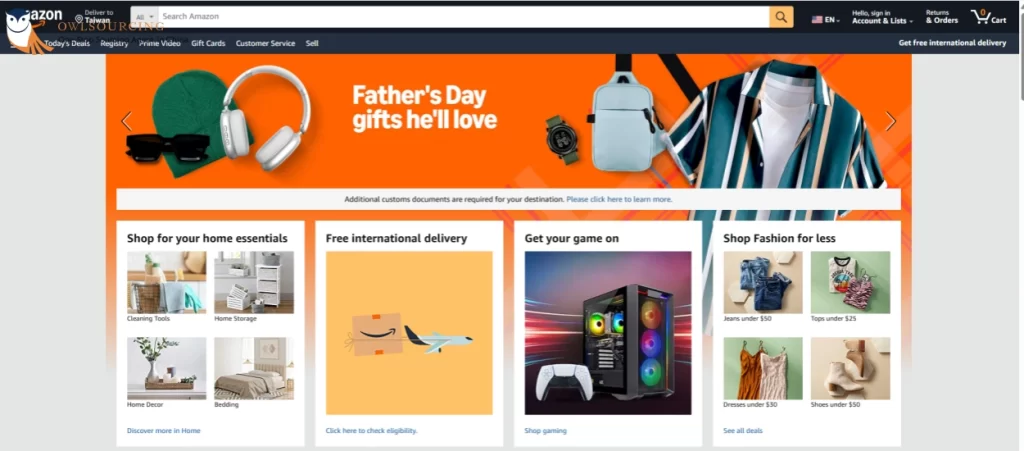Viewport: 1024px width, 451px height.
Task: Open Returns & Orders
Action: pyautogui.click(x=942, y=17)
